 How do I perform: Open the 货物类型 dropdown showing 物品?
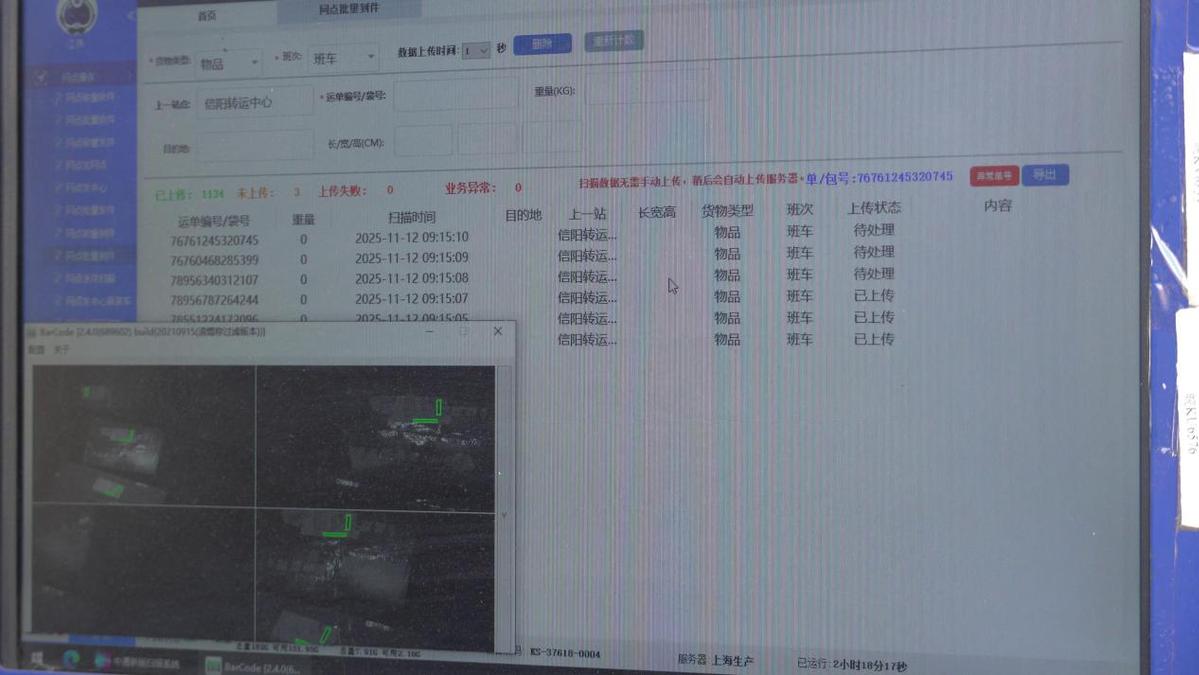coord(228,64)
